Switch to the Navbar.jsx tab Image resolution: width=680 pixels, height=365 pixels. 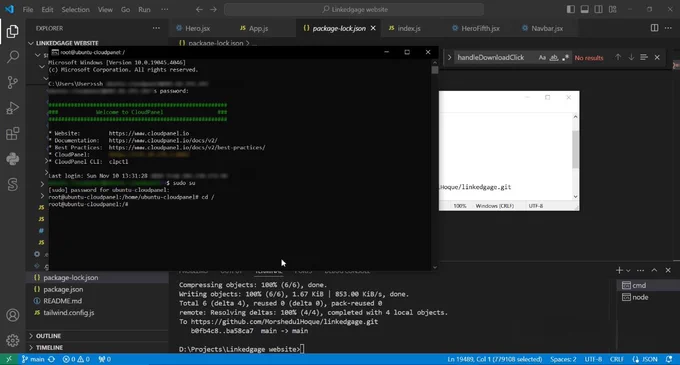tap(547, 28)
